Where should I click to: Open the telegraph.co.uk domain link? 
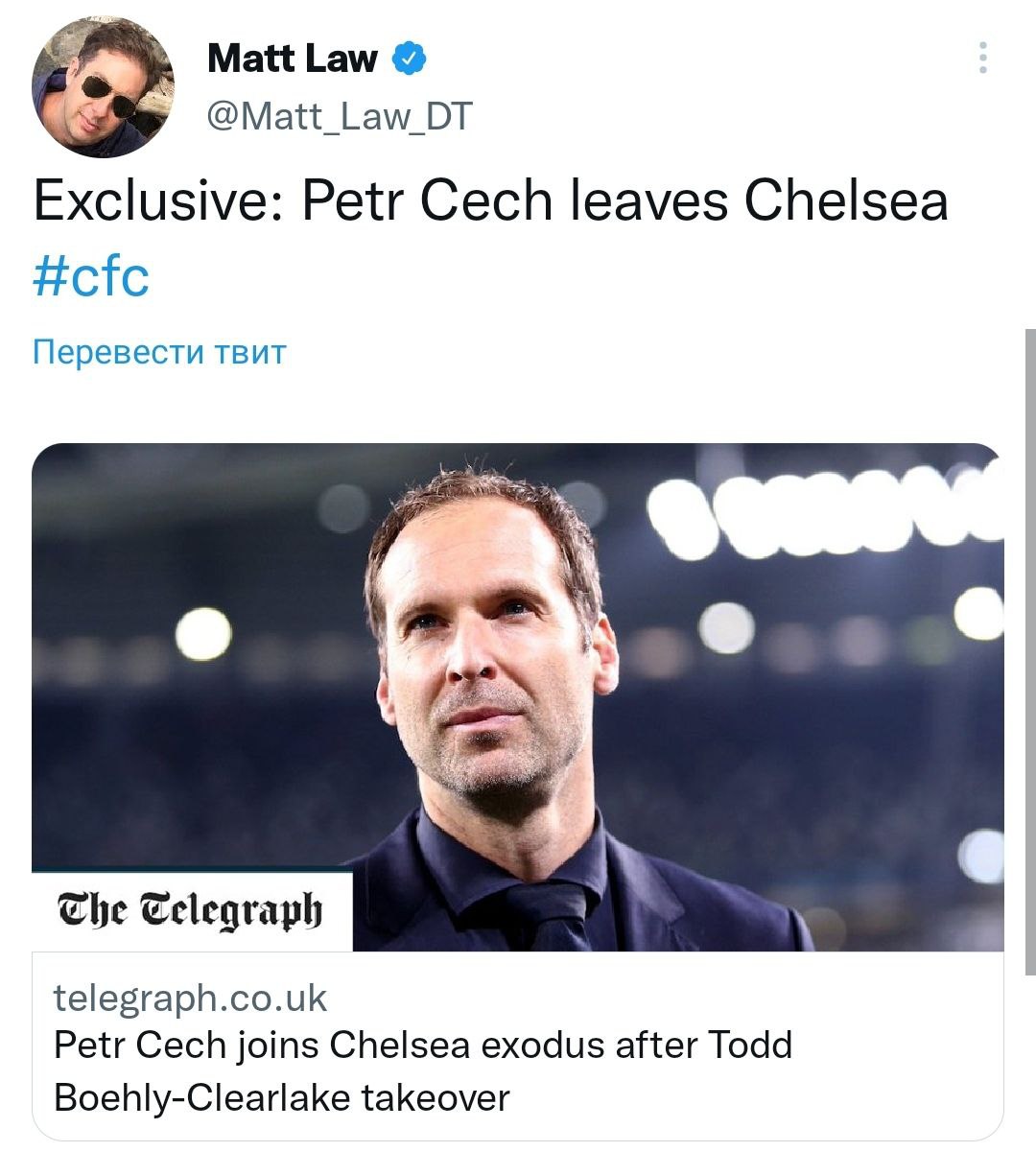(x=190, y=998)
